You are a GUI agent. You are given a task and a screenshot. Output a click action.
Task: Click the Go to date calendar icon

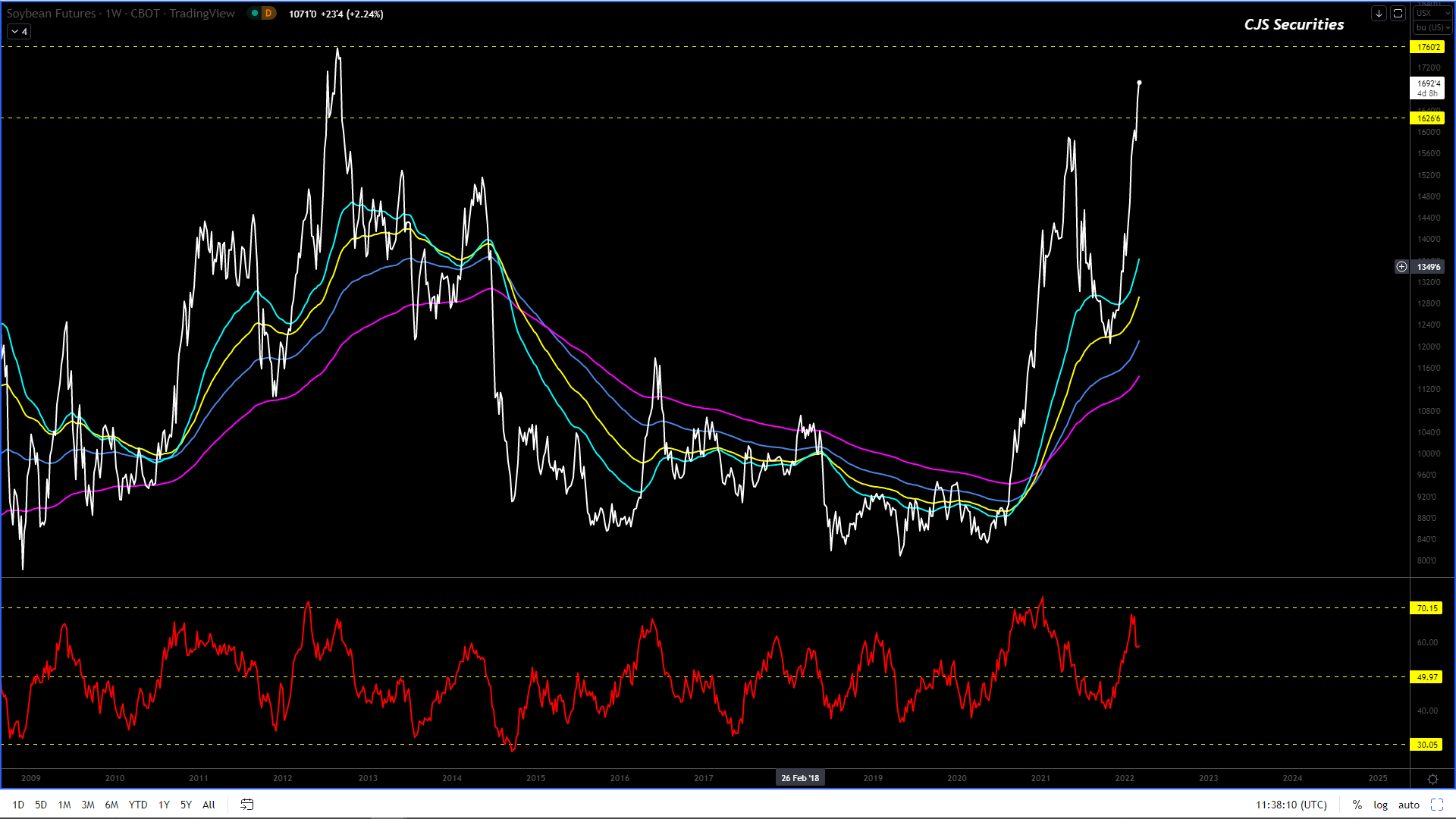[x=246, y=805]
